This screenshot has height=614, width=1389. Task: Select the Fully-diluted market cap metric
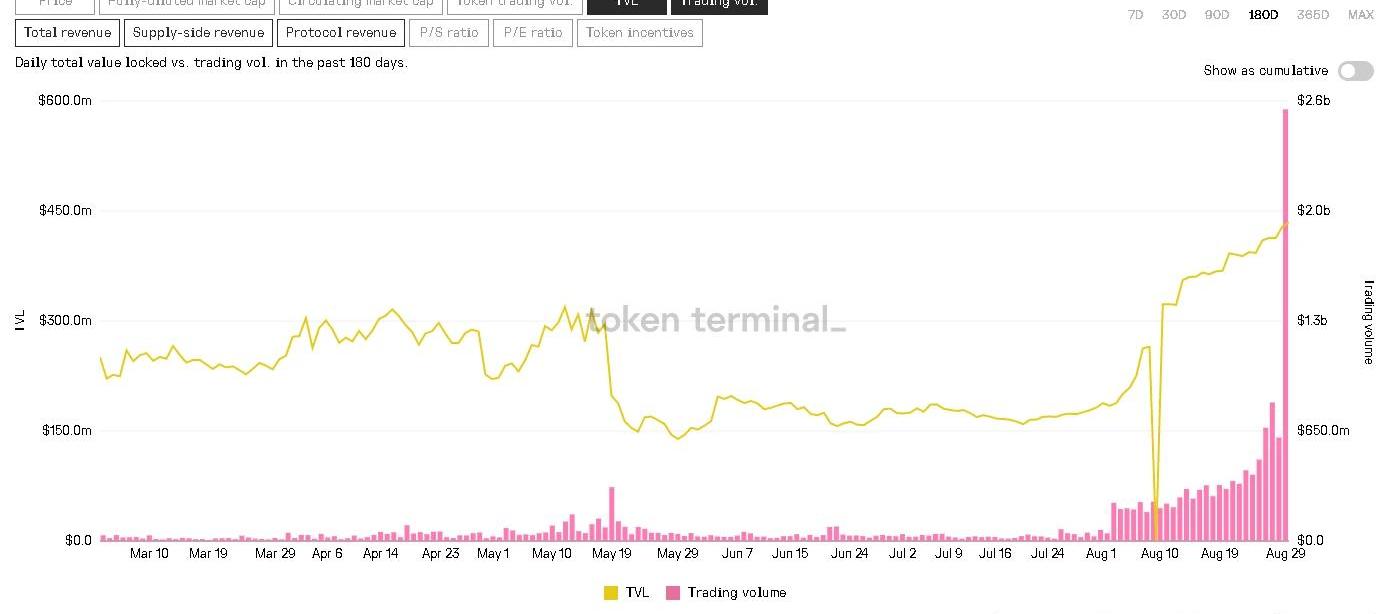186,5
